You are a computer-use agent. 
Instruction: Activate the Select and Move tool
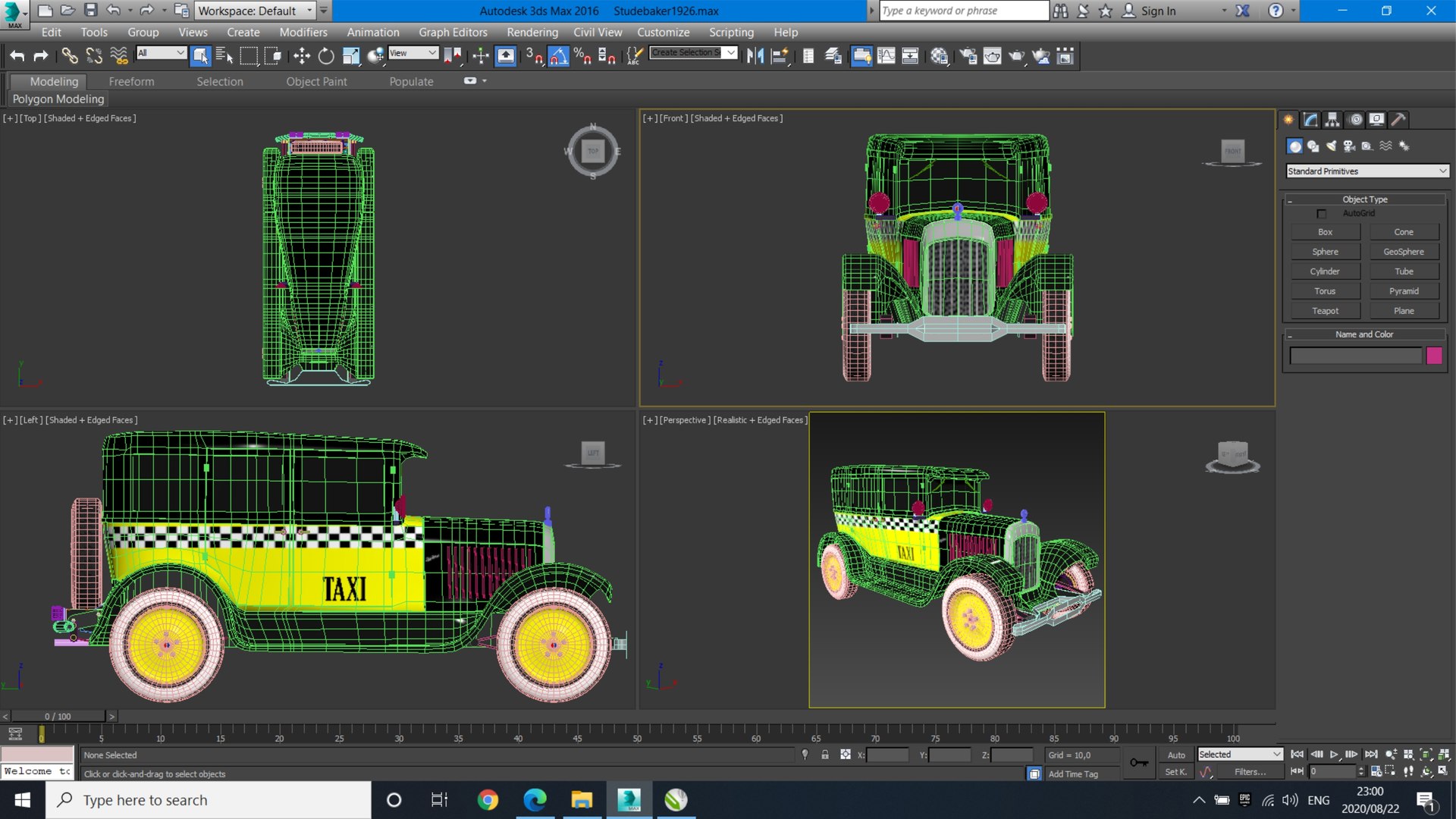coord(302,55)
